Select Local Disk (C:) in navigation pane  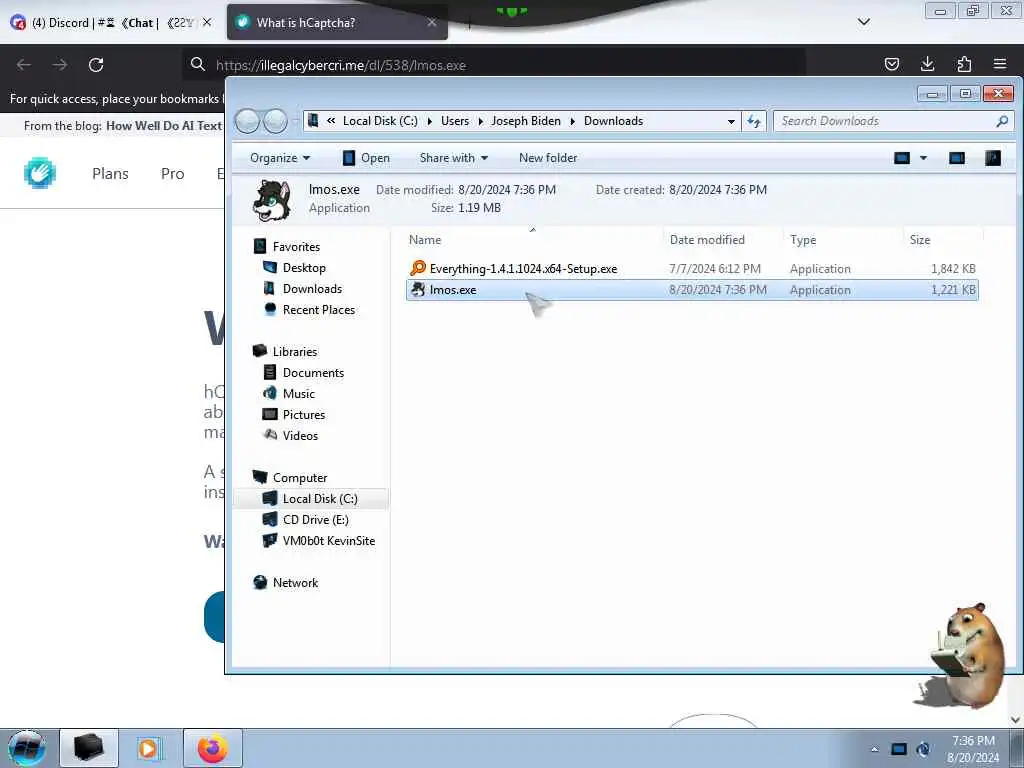pos(320,498)
